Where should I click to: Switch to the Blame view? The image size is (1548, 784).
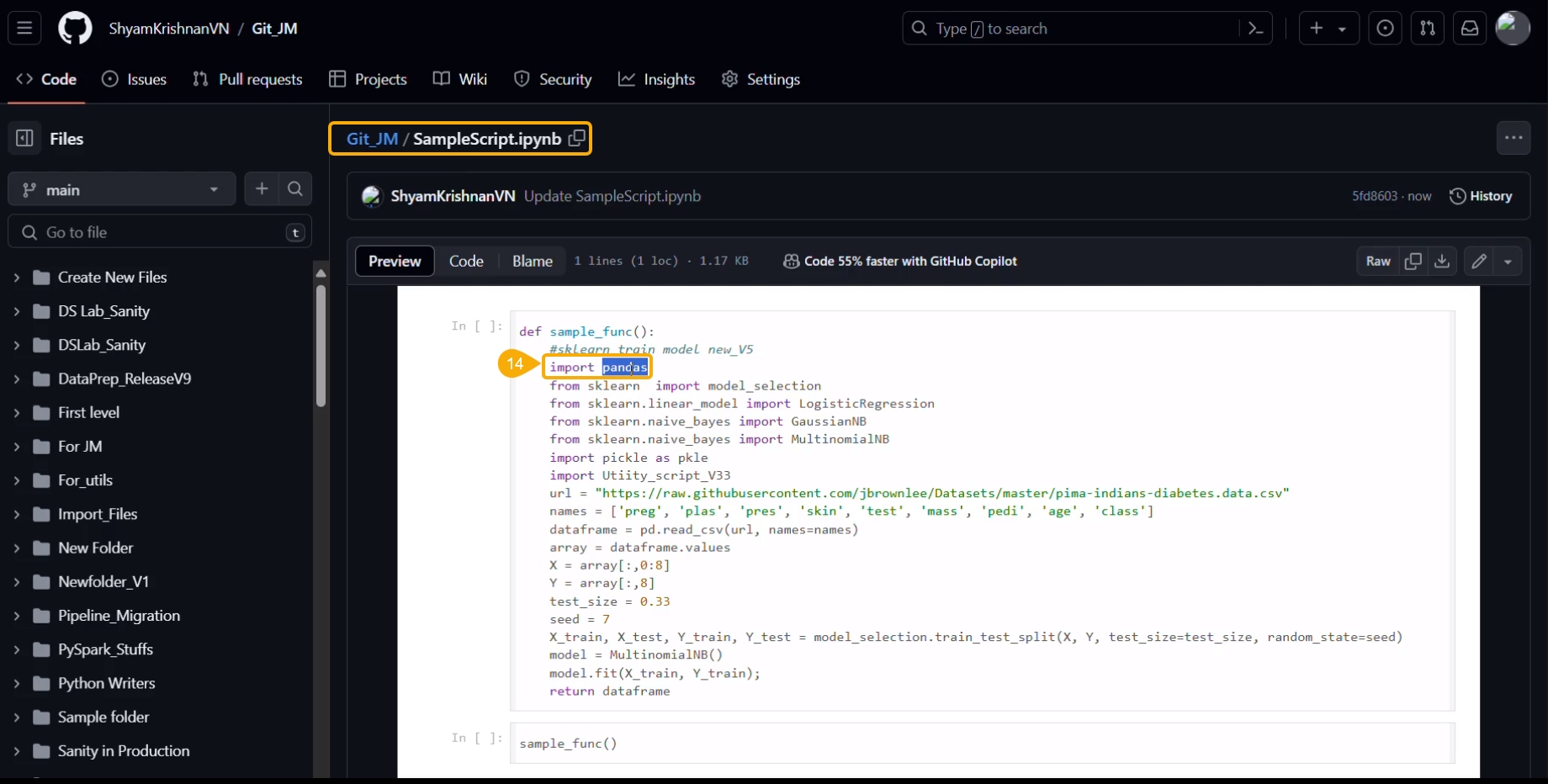click(x=532, y=262)
